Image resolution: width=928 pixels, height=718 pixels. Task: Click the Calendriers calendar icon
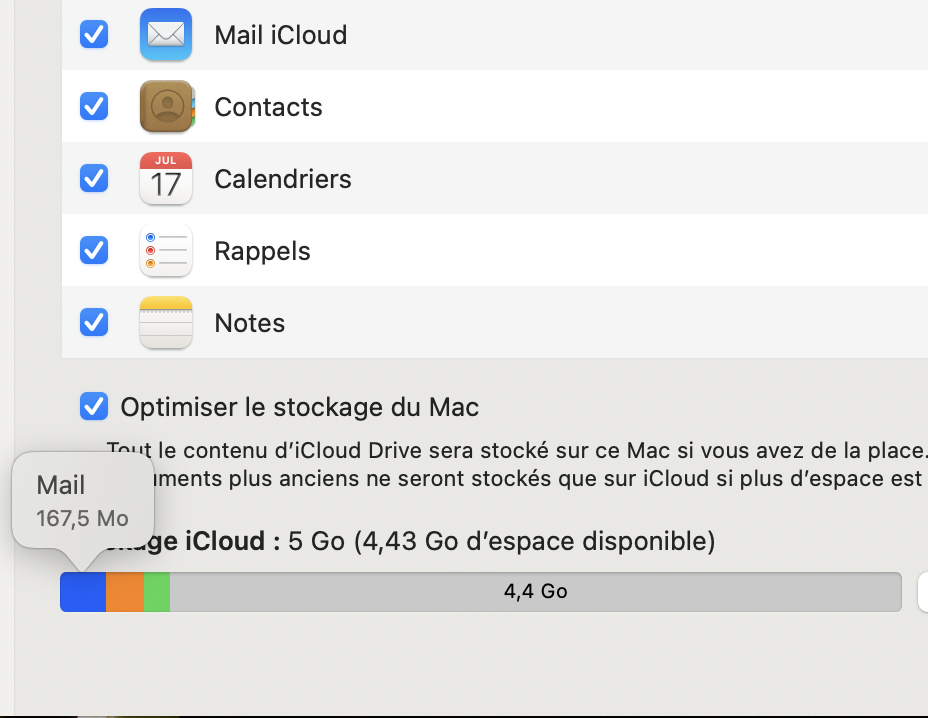166,179
